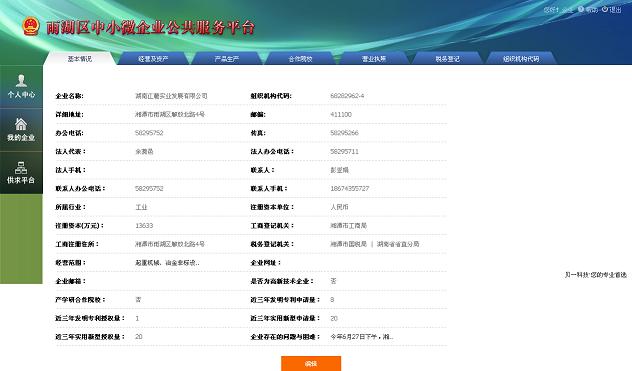The width and height of the screenshot is (632, 371).
Task: Click the fax number 58295266
Action: click(344, 133)
